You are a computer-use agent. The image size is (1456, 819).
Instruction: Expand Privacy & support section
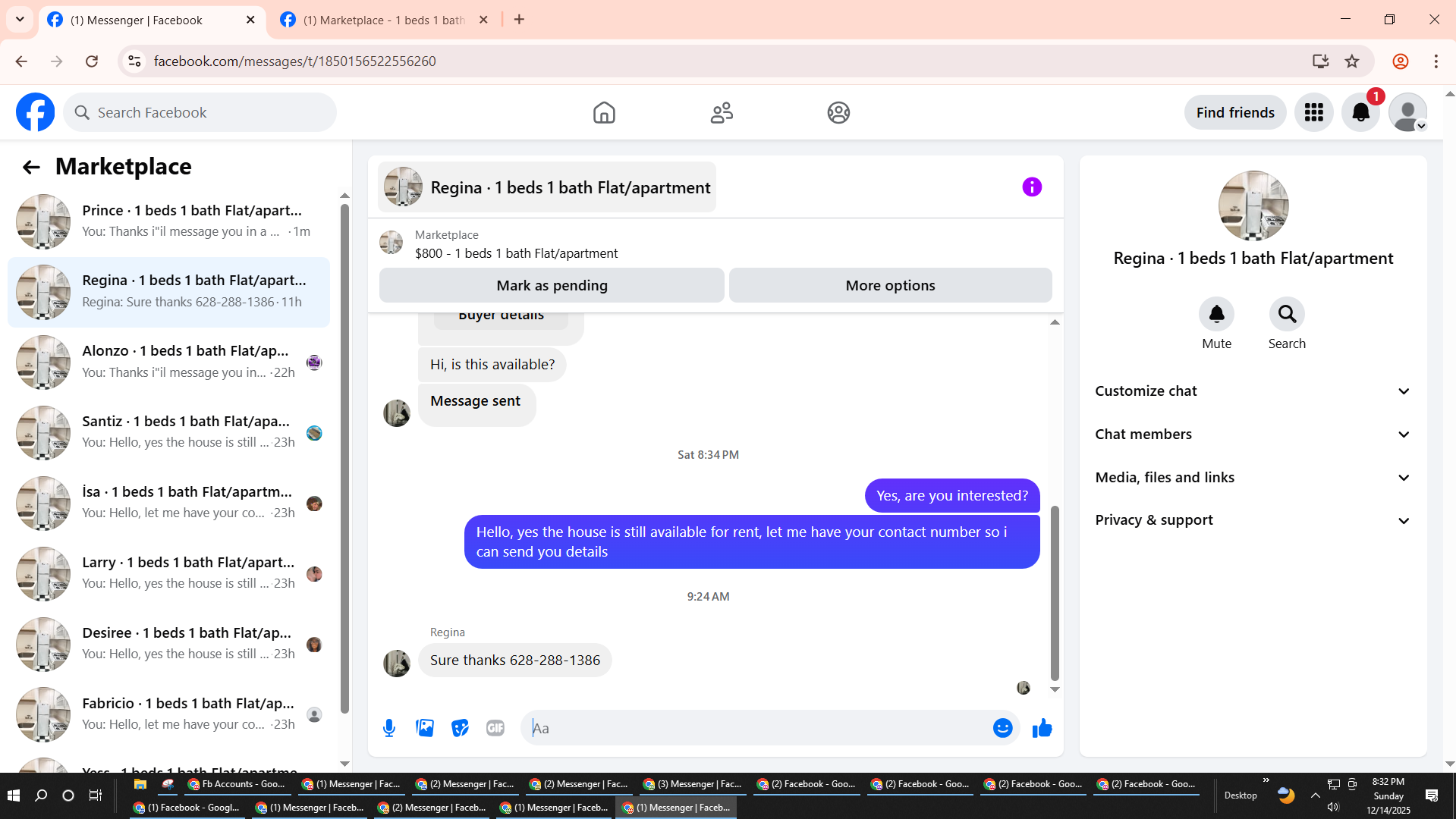tap(1253, 520)
